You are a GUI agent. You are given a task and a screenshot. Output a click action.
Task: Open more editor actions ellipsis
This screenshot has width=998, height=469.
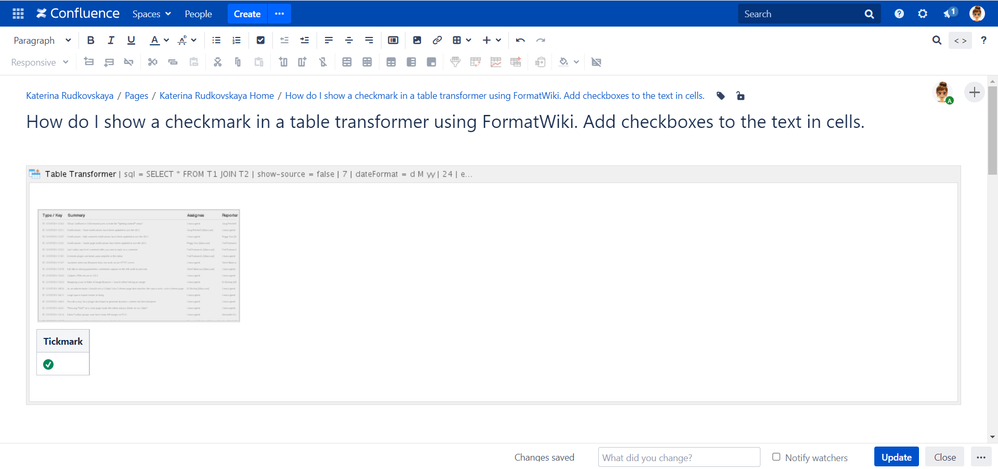(x=980, y=457)
